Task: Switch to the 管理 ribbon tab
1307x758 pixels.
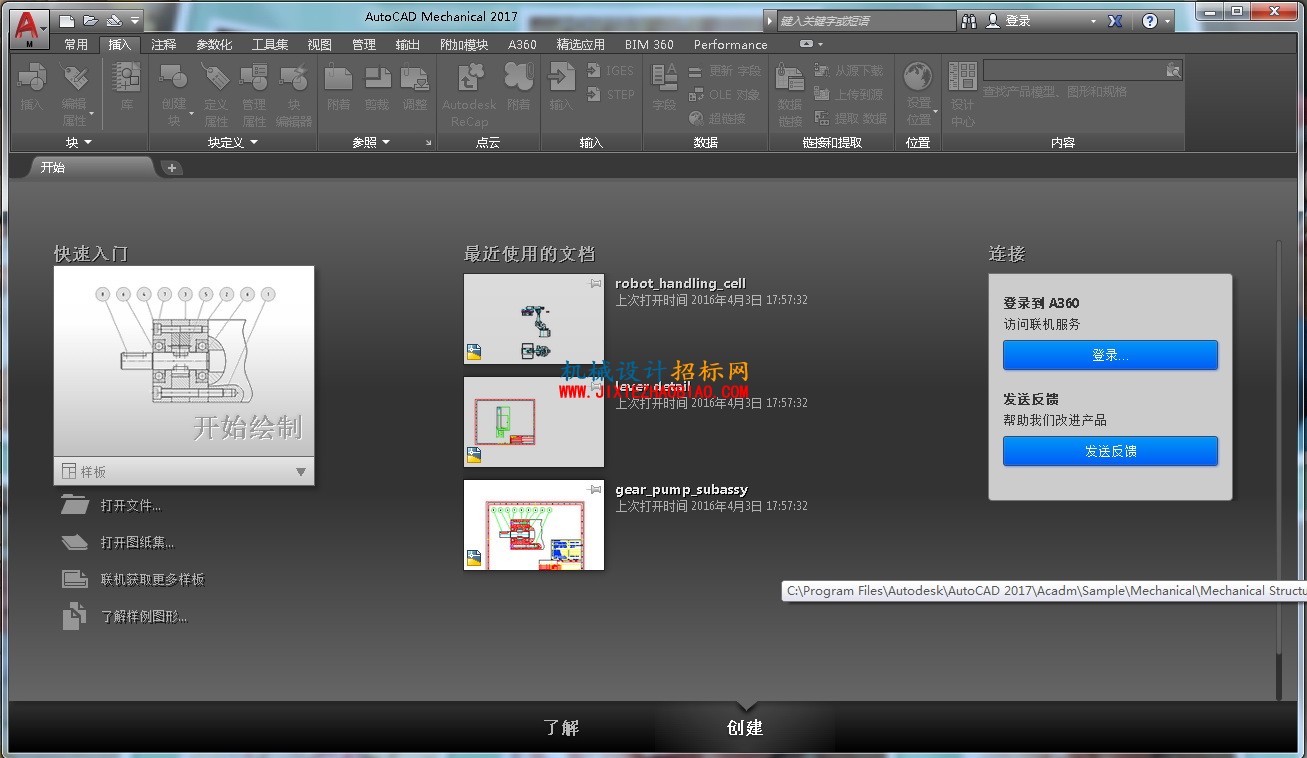Action: coord(364,44)
